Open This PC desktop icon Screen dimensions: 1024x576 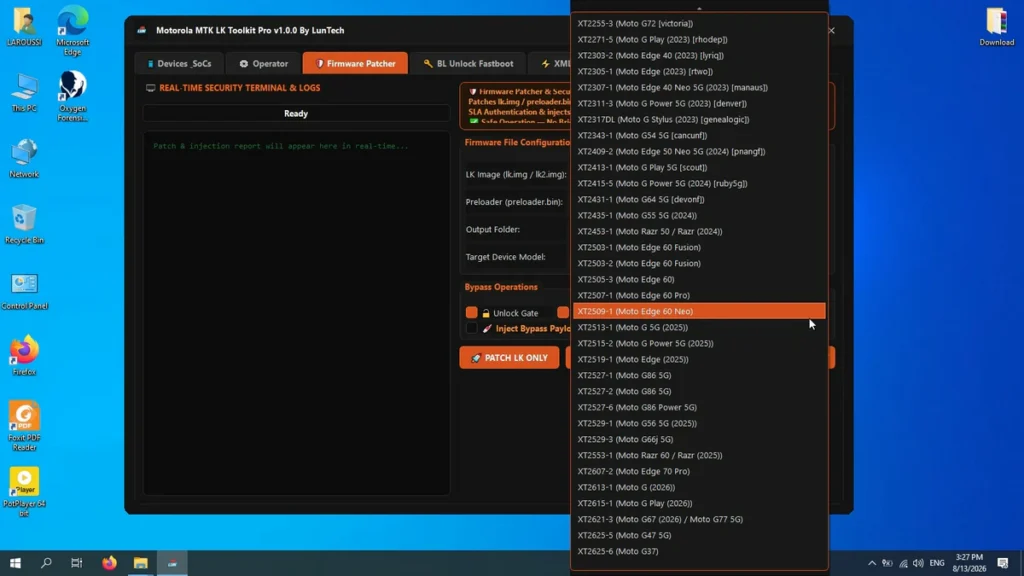(x=24, y=93)
